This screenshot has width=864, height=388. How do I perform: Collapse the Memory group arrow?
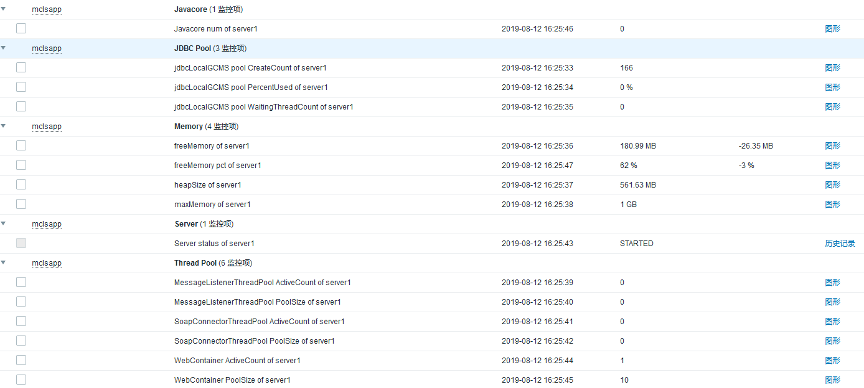tap(3, 126)
